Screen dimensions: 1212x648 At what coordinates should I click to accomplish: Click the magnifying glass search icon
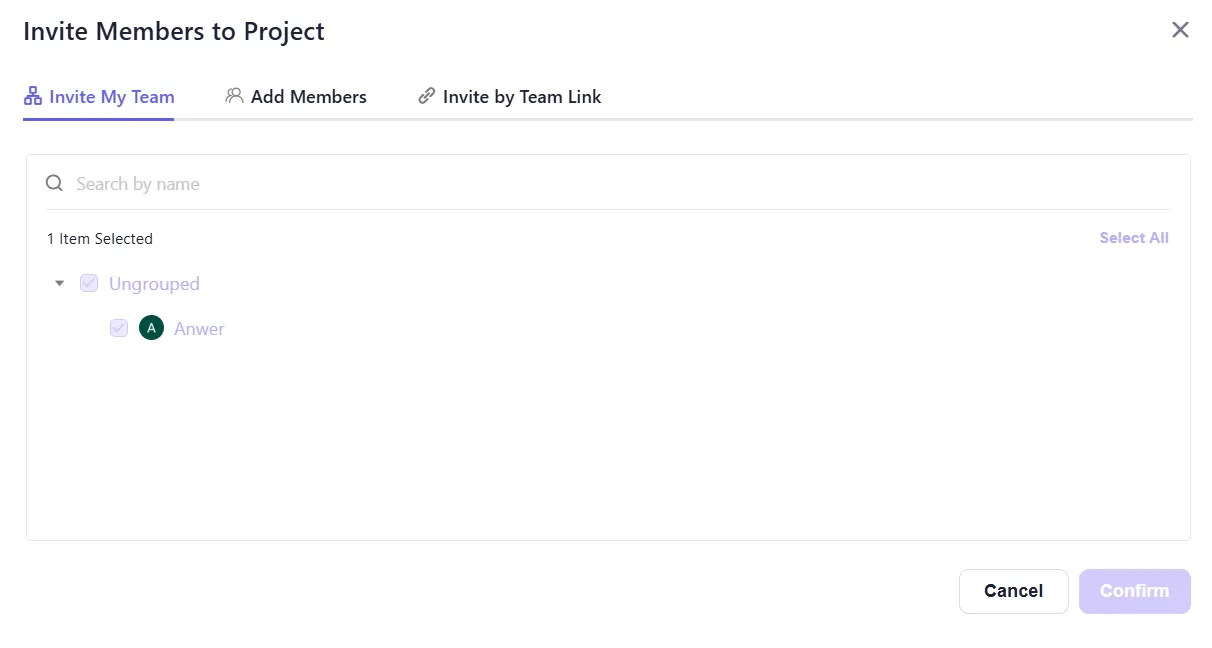pos(55,183)
